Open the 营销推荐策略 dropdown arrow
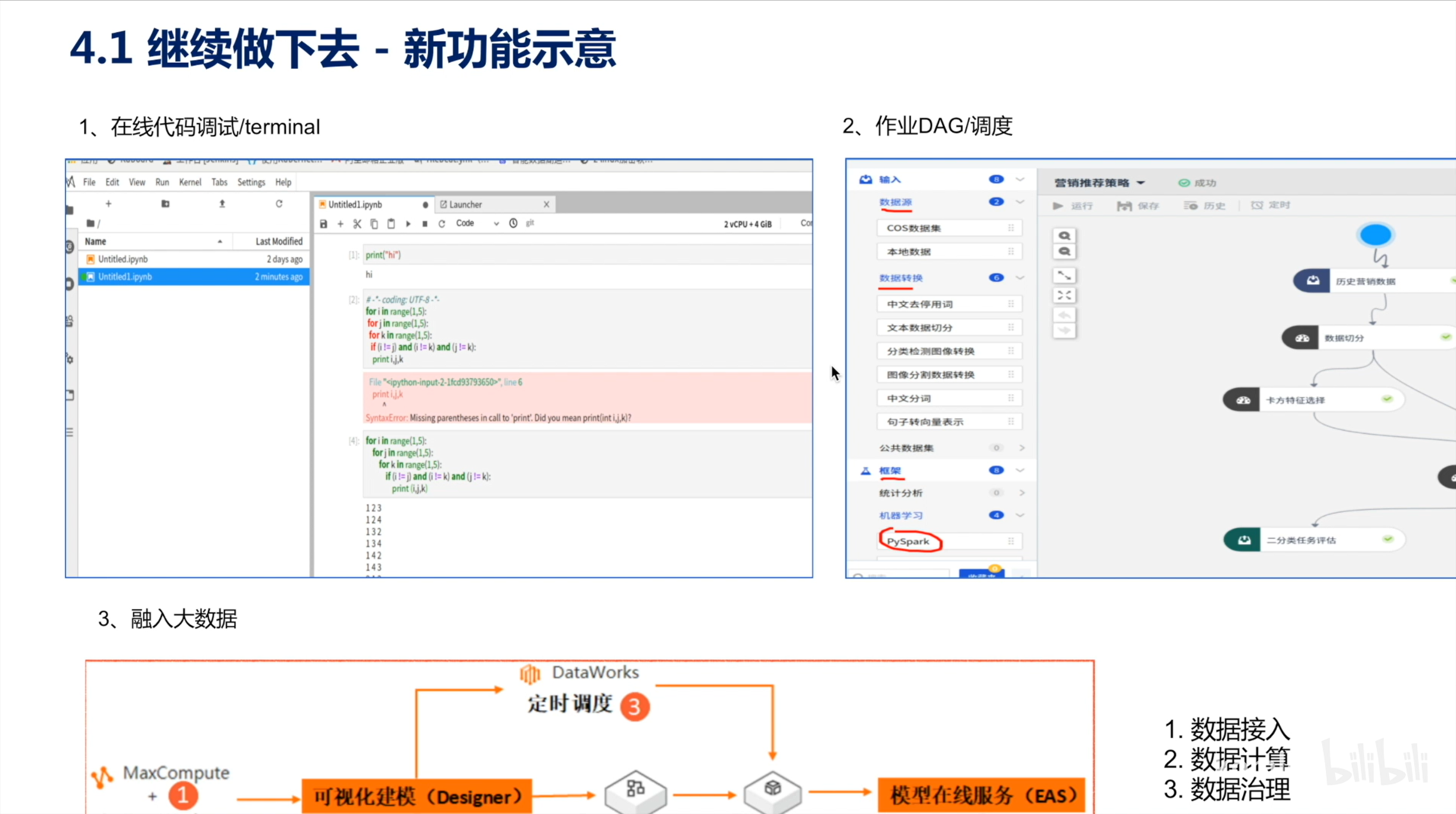1456x814 pixels. [x=1141, y=183]
